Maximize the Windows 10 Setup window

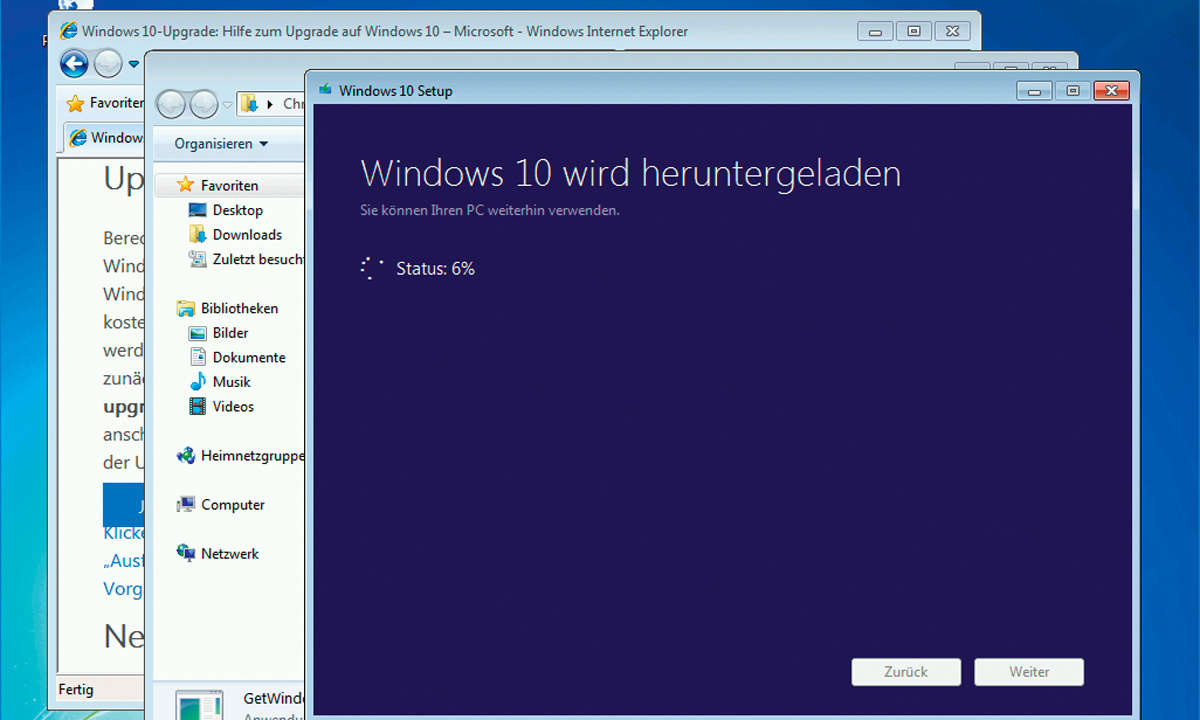pyautogui.click(x=1072, y=91)
